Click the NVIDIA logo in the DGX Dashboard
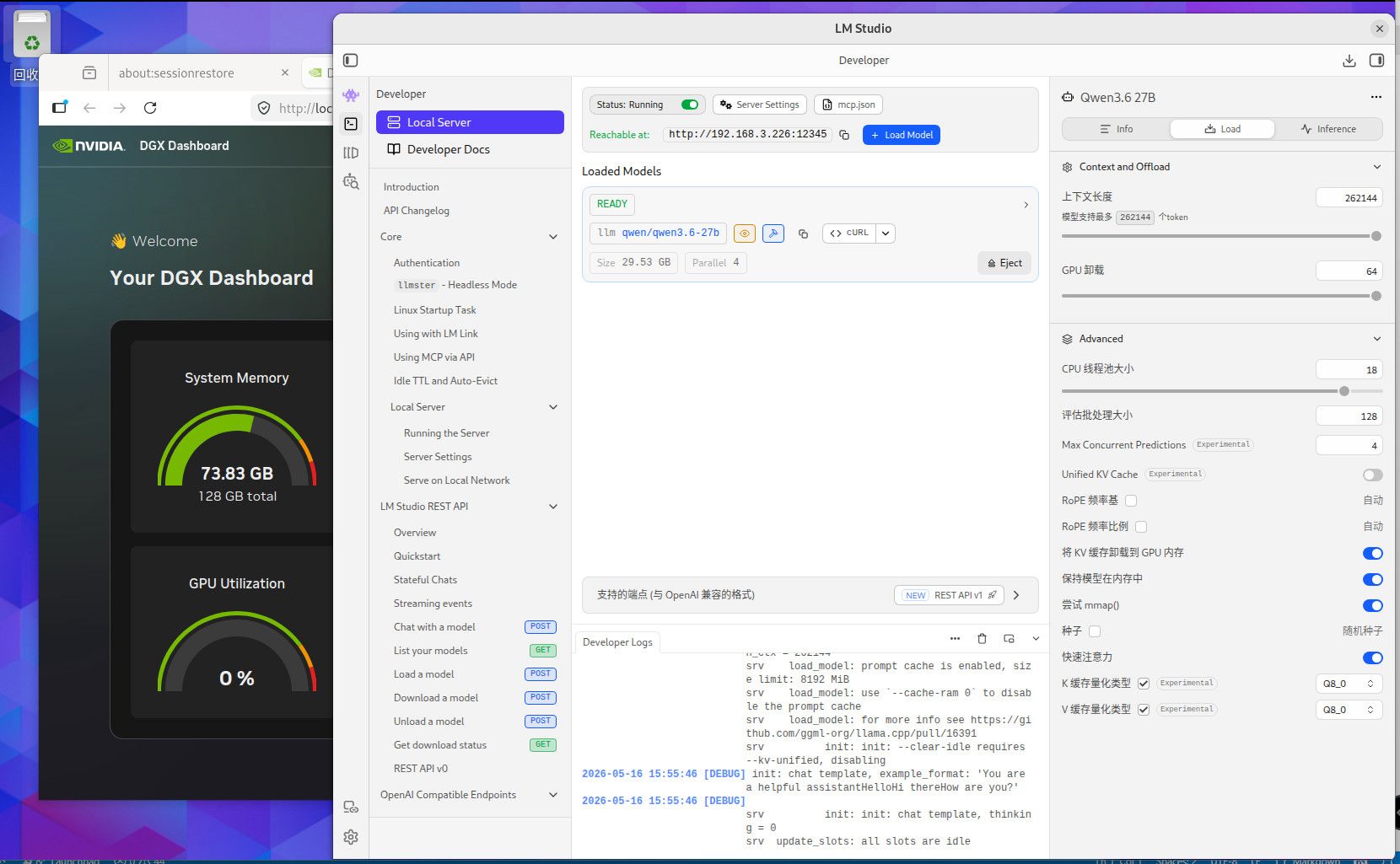 [x=89, y=146]
